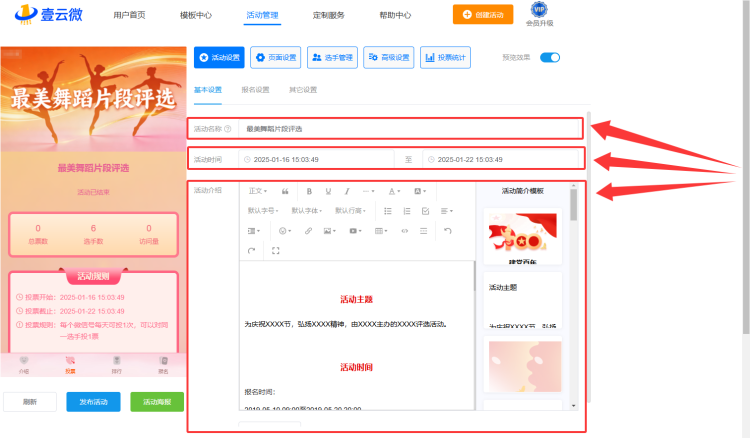Expand the 默认字体 font family dropdown
The width and height of the screenshot is (750, 438).
coord(307,211)
